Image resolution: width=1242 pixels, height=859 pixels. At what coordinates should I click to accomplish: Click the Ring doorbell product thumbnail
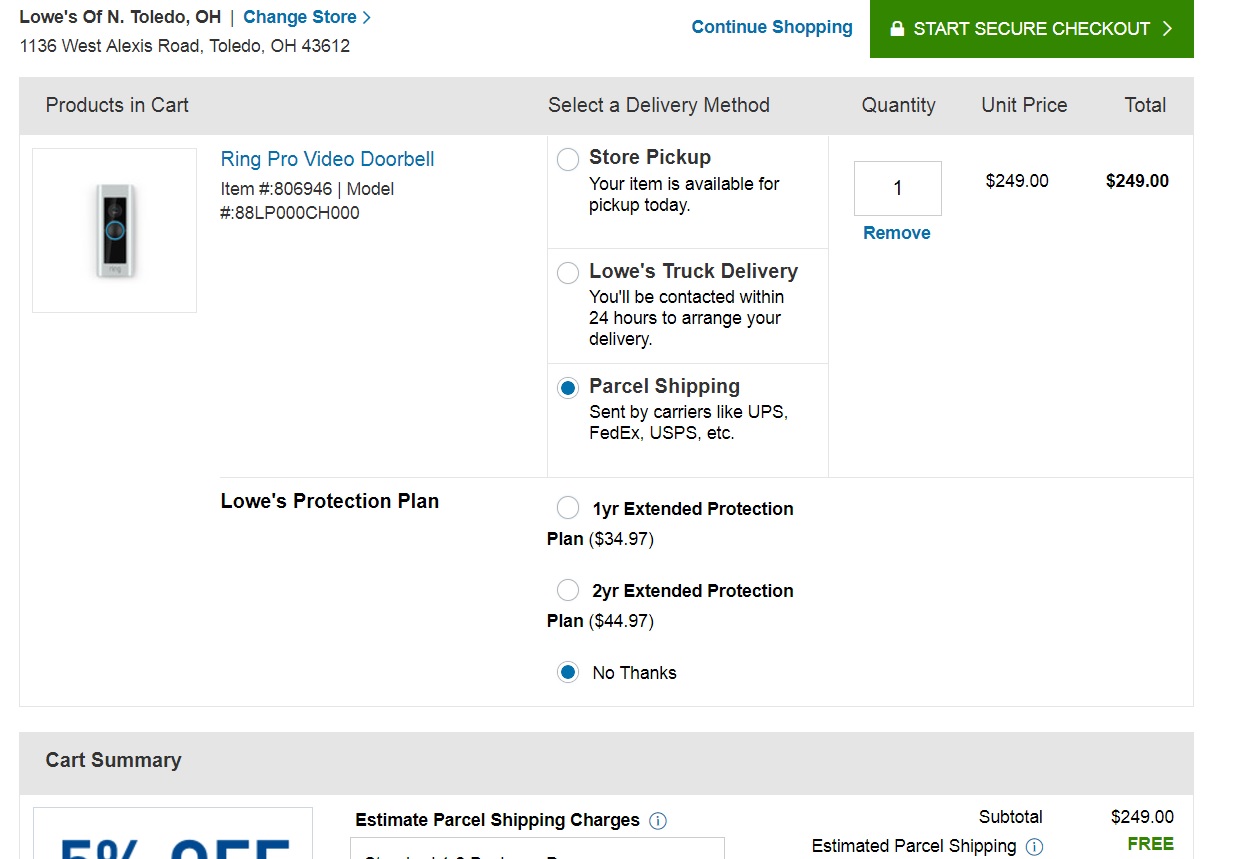click(114, 229)
